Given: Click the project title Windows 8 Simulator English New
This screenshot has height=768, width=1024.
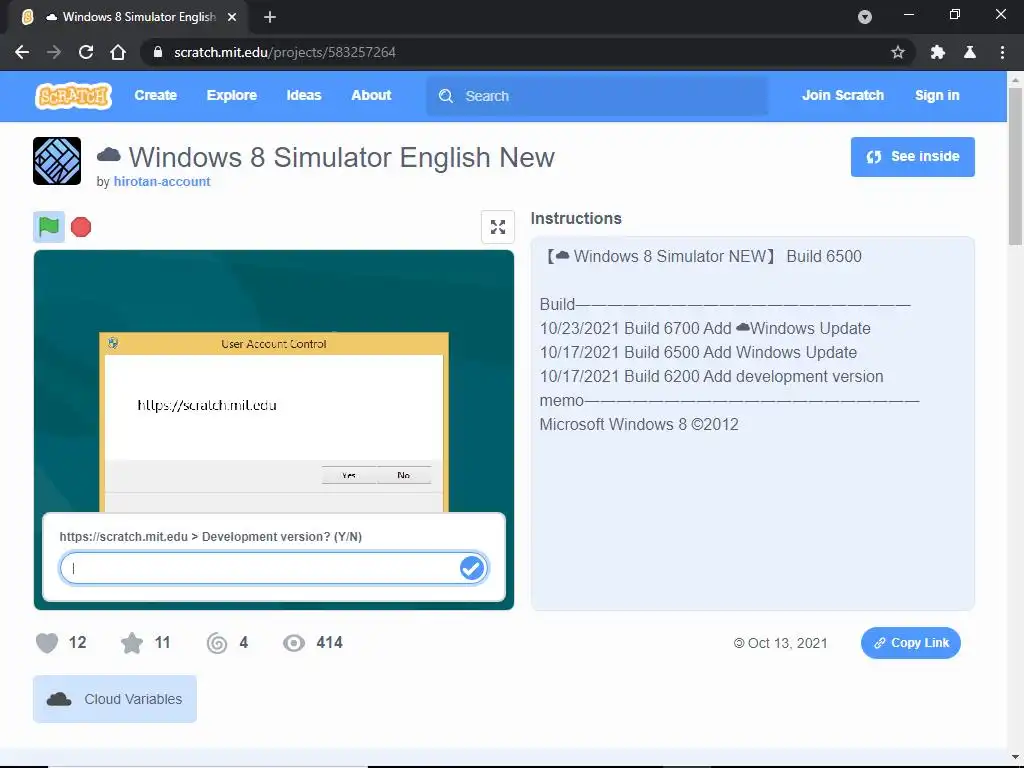Looking at the screenshot, I should (x=342, y=157).
